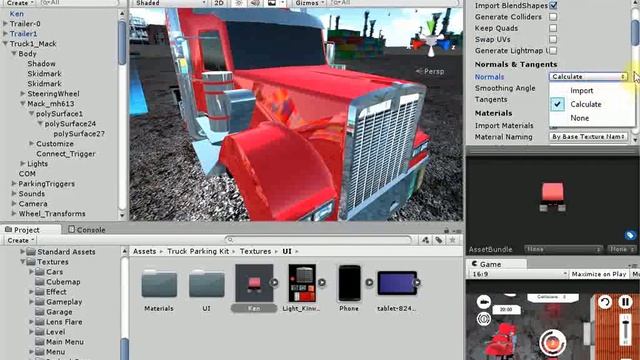Image resolution: width=640 pixels, height=360 pixels.
Task: Click the Console tab icon
Action: click(71, 229)
